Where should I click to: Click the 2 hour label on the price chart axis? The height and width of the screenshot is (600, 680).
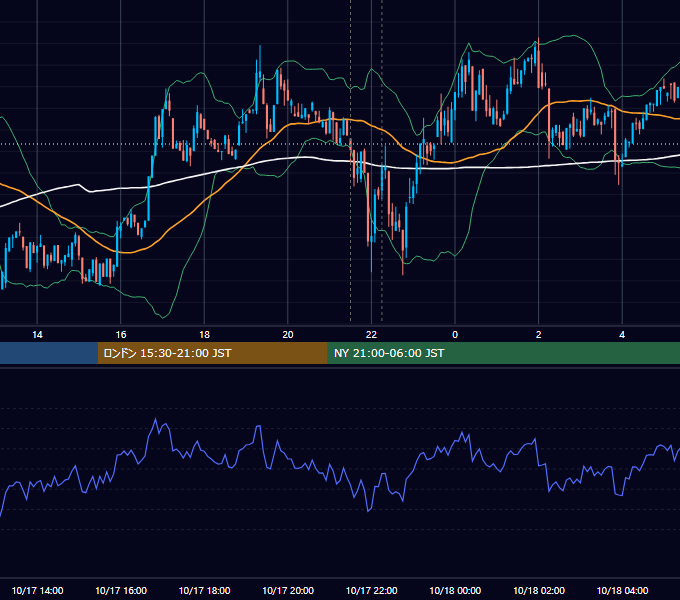pos(539,335)
